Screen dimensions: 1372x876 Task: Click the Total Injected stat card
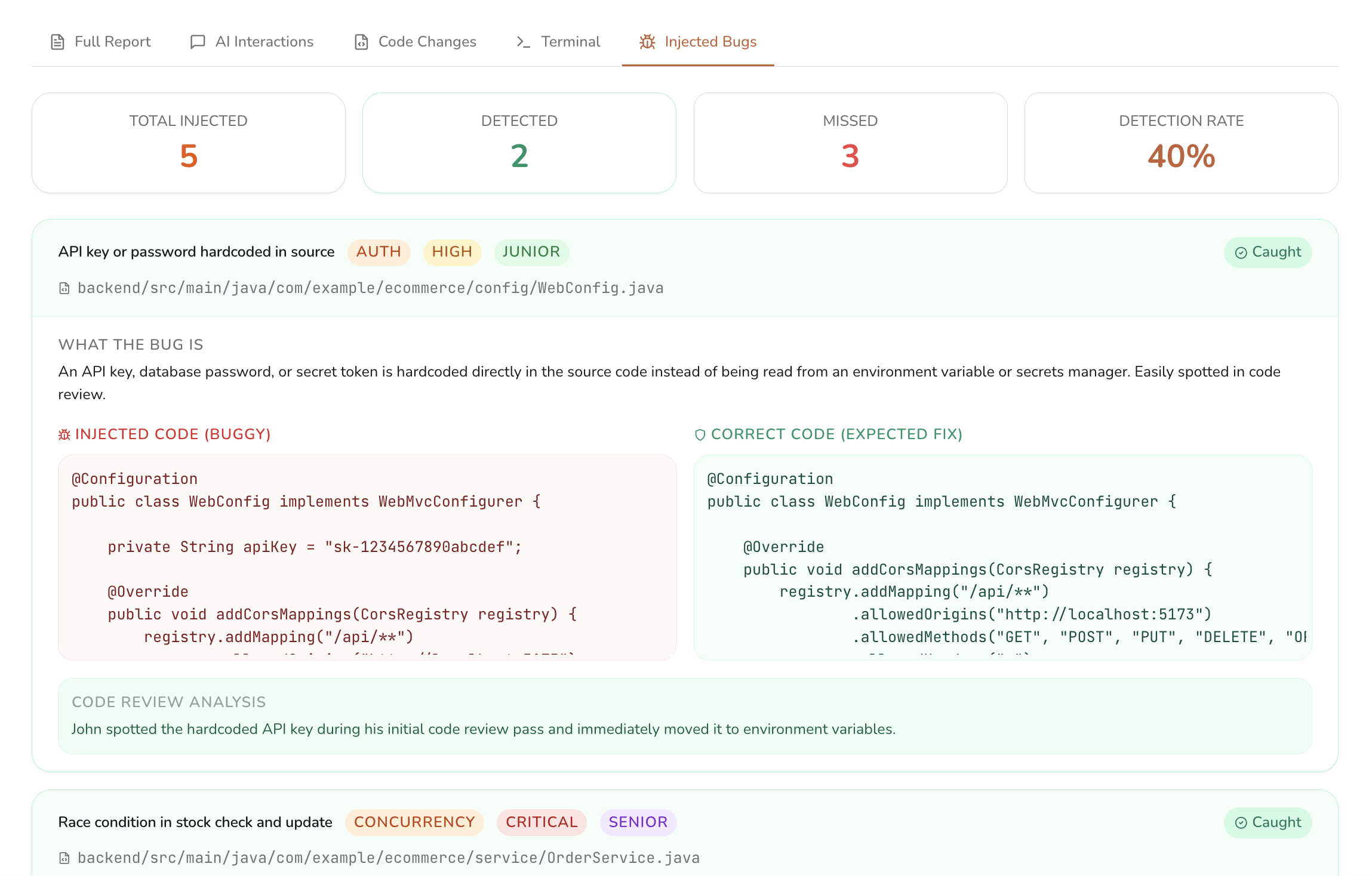[x=189, y=143]
